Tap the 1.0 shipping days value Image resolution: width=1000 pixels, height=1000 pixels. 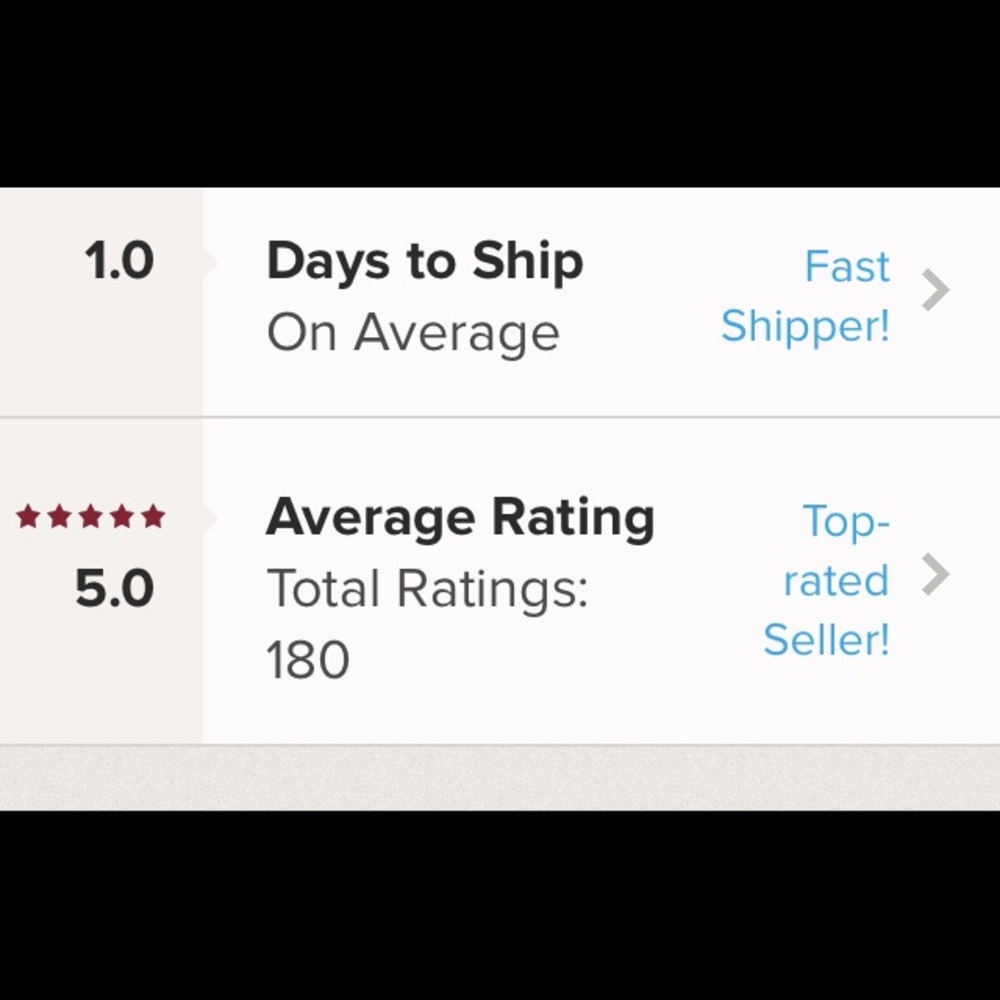click(x=119, y=260)
